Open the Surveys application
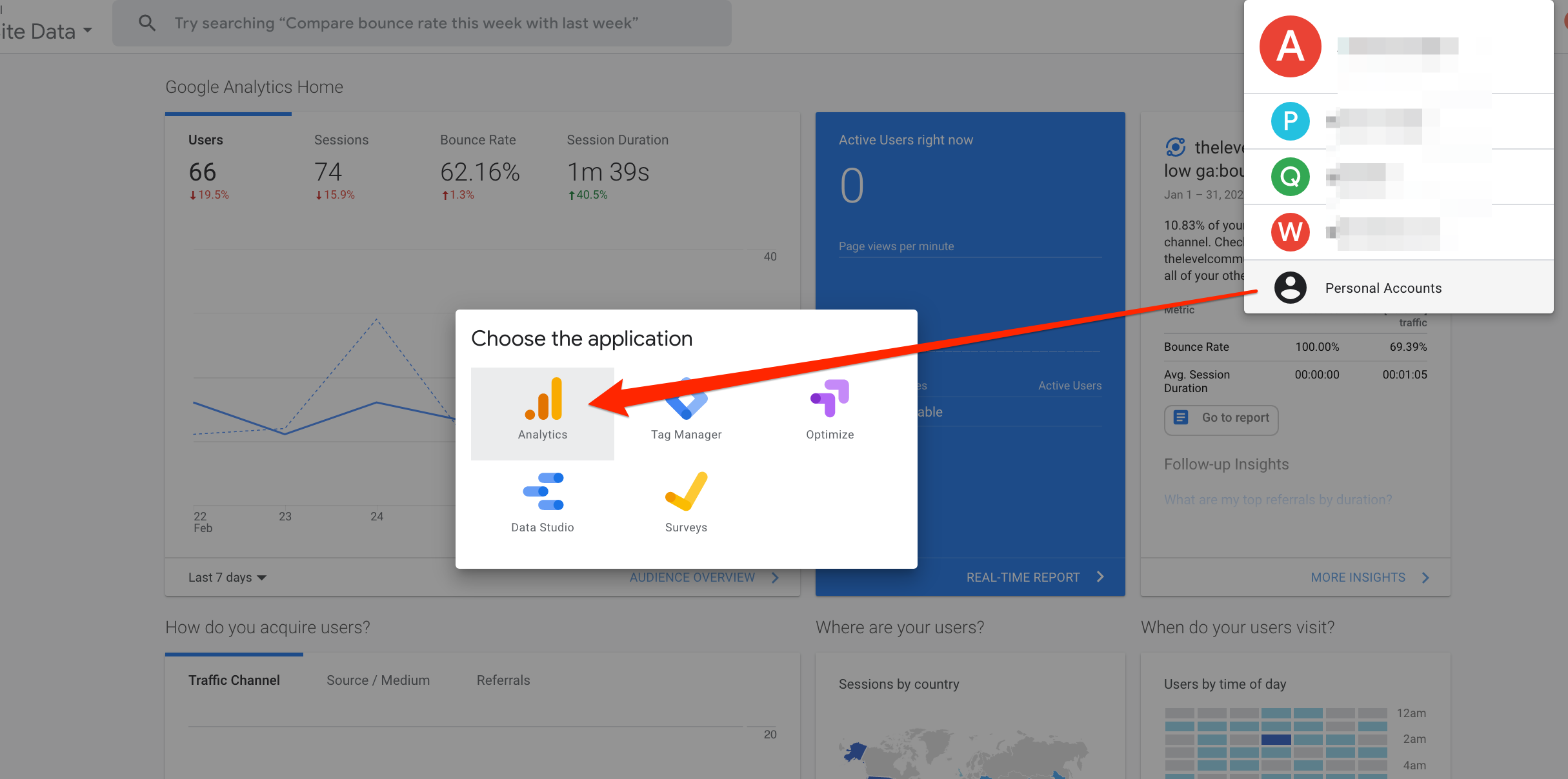 [686, 506]
